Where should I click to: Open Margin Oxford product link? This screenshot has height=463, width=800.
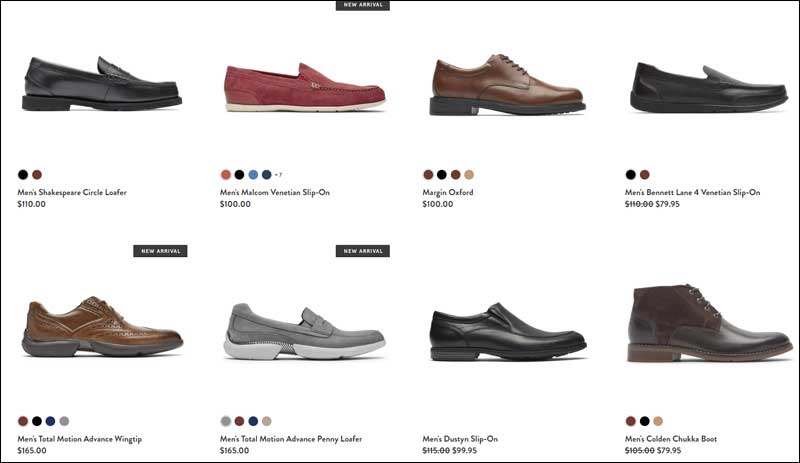tap(447, 192)
